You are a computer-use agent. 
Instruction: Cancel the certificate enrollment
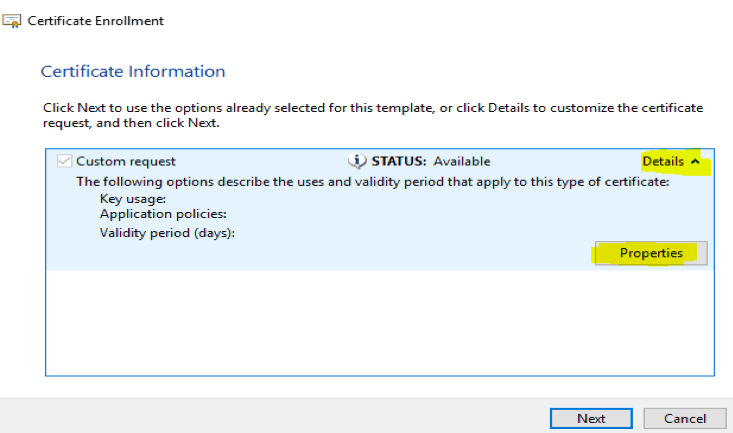[685, 418]
